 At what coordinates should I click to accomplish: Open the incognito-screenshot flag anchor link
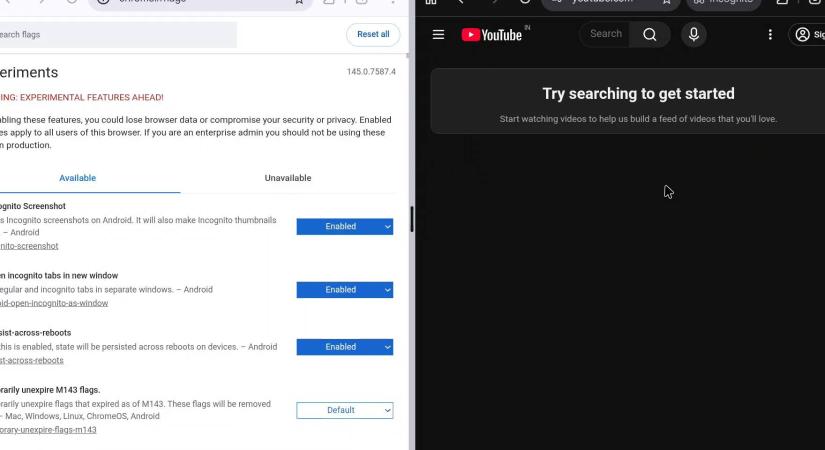pyautogui.click(x=29, y=246)
